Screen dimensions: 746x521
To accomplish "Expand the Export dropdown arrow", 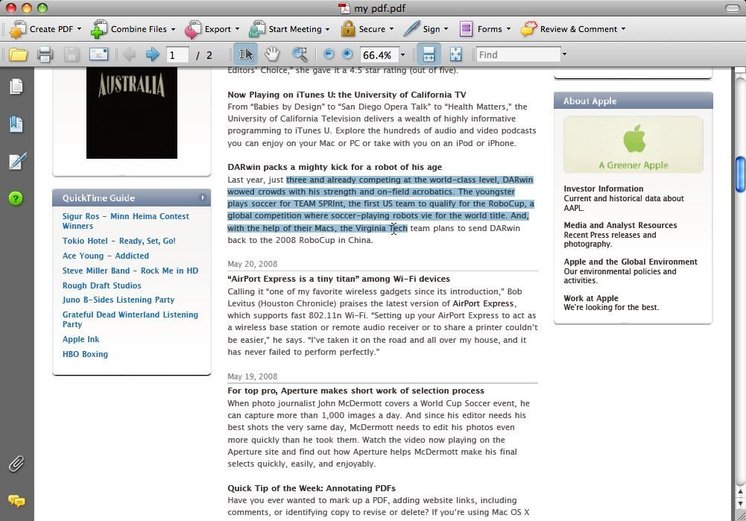I will pos(237,29).
